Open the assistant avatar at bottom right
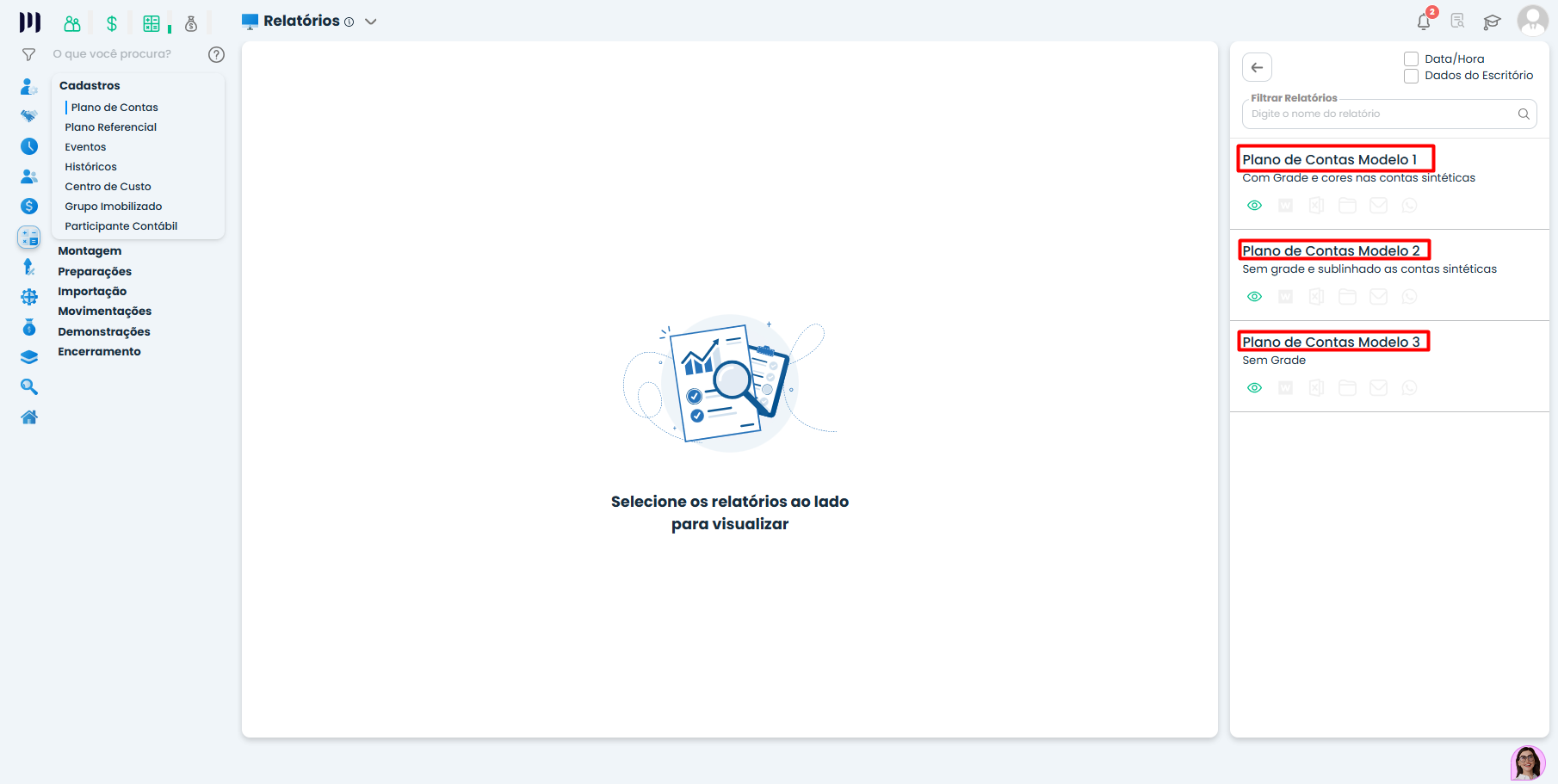 (1528, 762)
